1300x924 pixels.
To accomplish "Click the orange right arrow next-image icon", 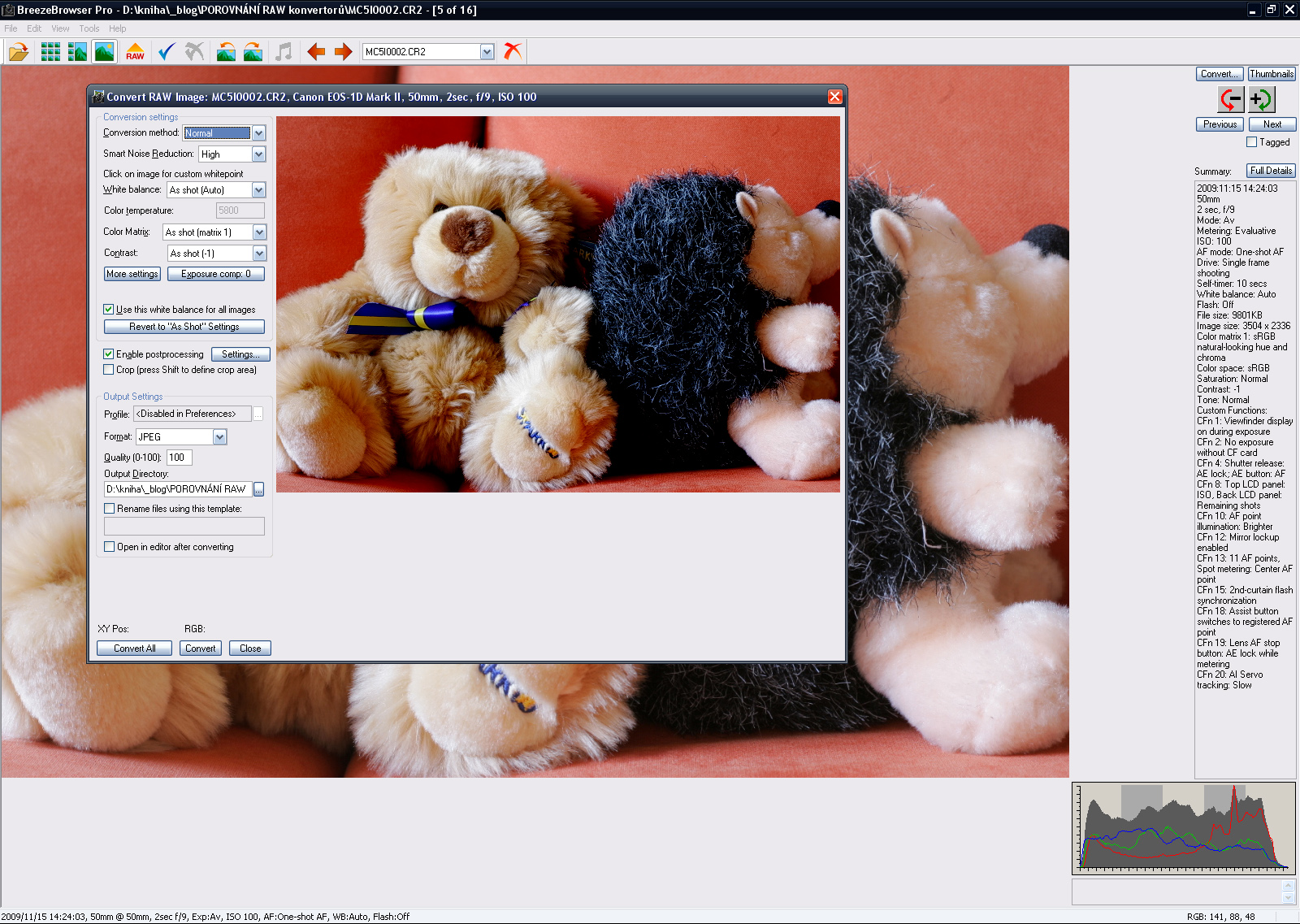I will point(343,52).
